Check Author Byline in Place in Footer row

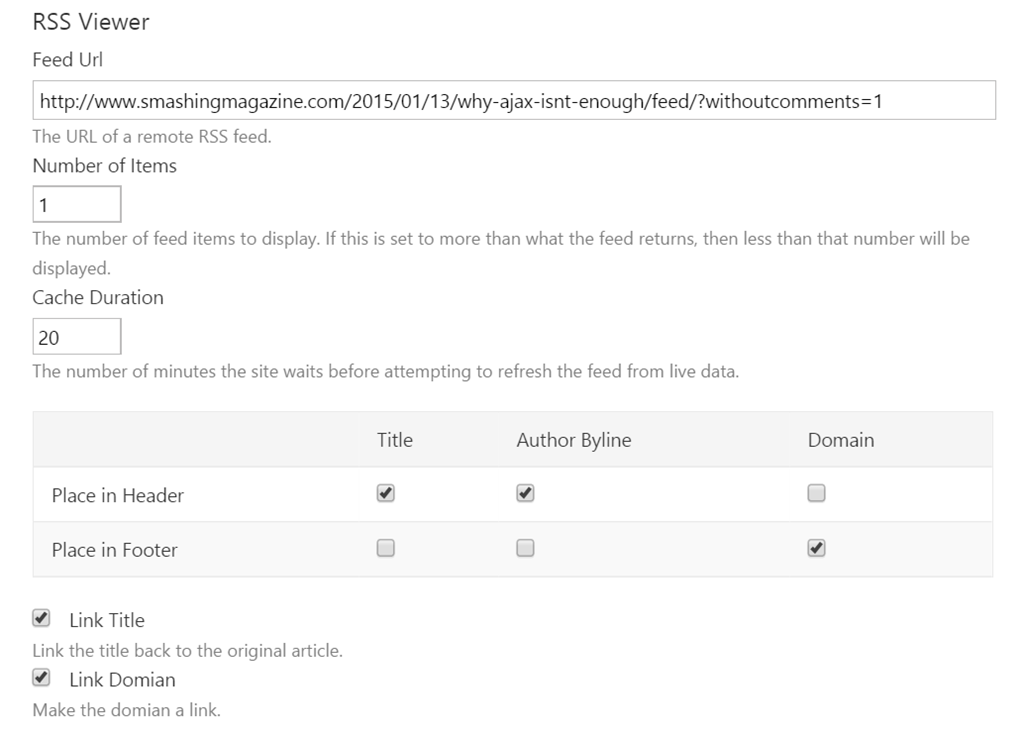coord(526,548)
